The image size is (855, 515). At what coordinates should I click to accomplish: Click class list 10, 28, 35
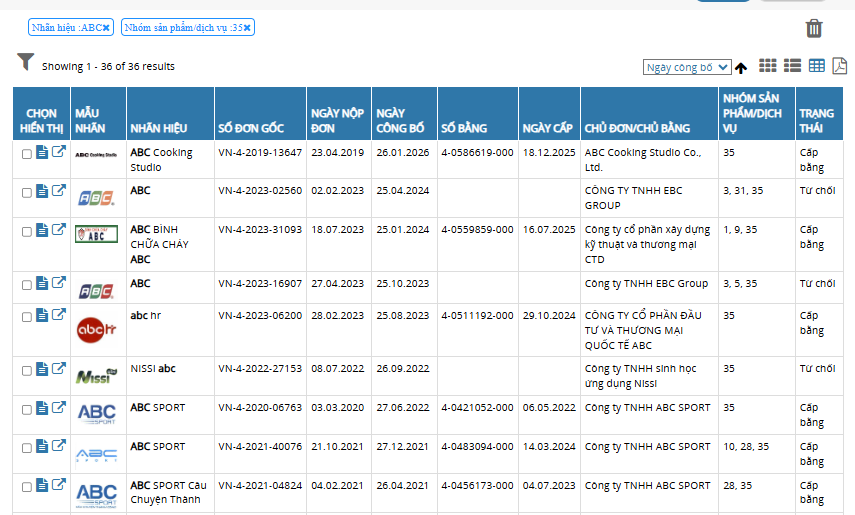[746, 446]
